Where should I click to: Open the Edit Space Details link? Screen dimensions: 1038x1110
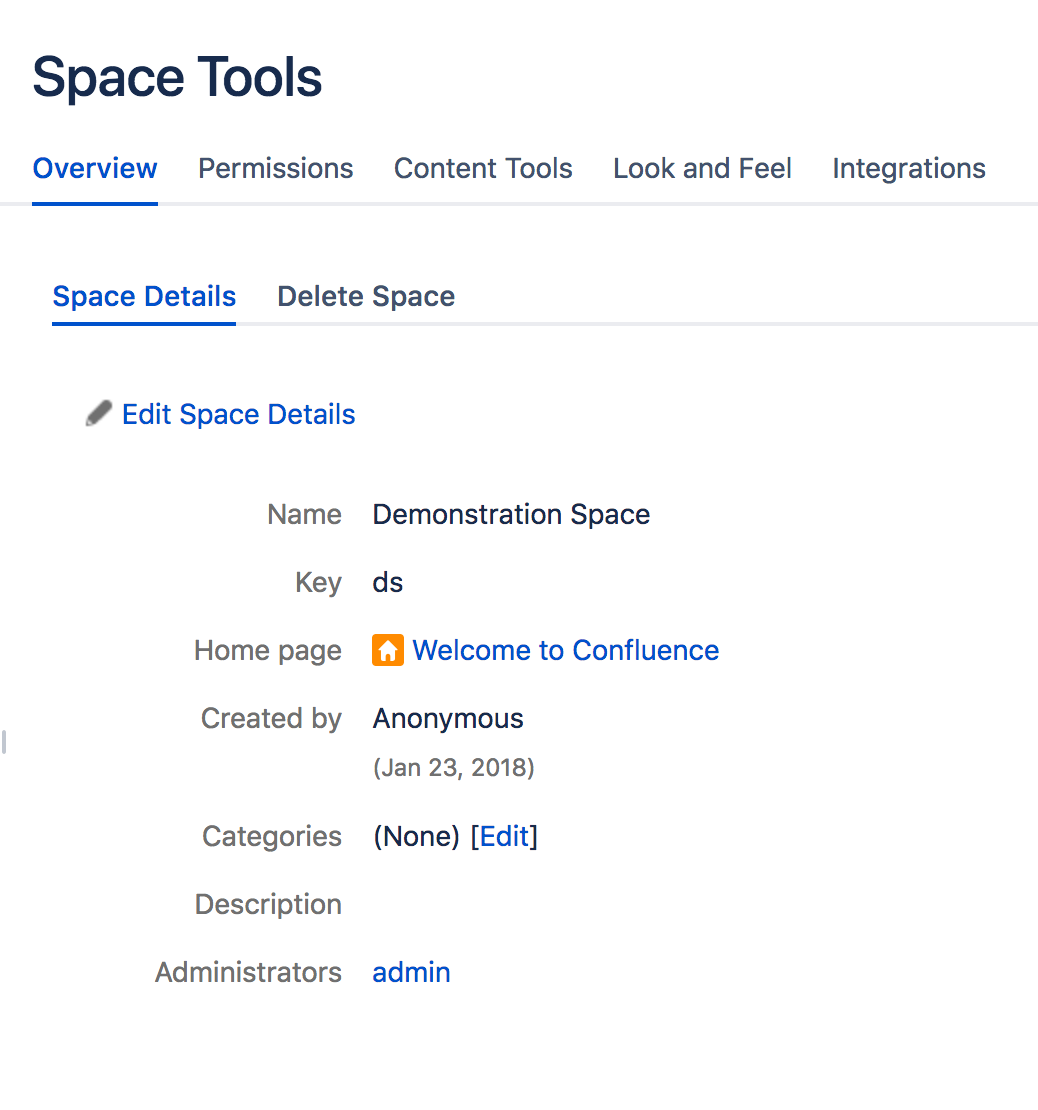(238, 414)
